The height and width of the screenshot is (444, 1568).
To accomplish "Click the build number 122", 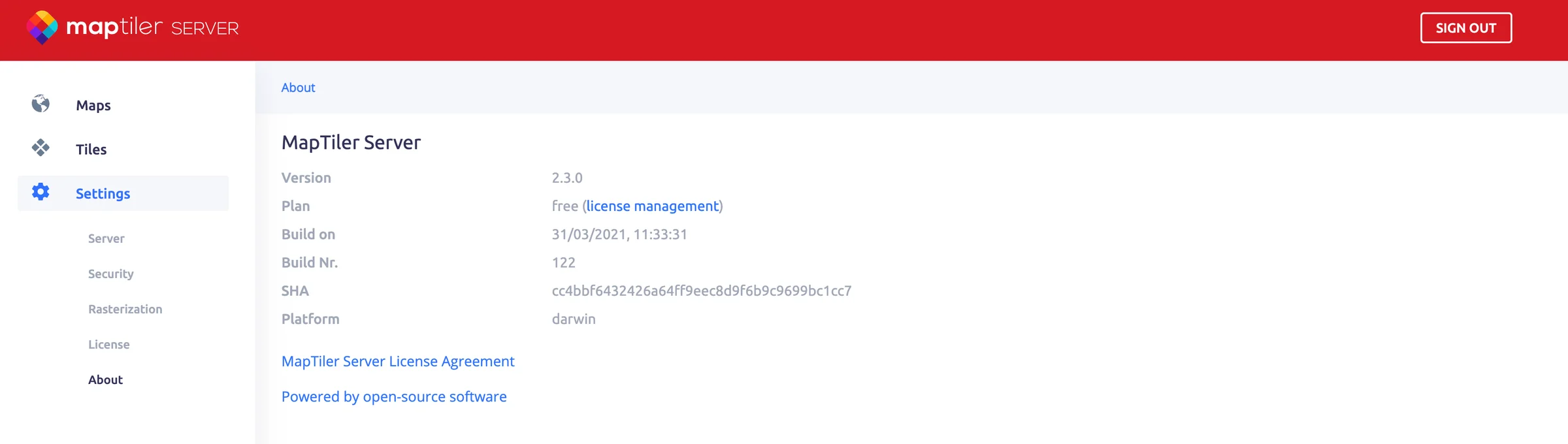I will pyautogui.click(x=563, y=262).
